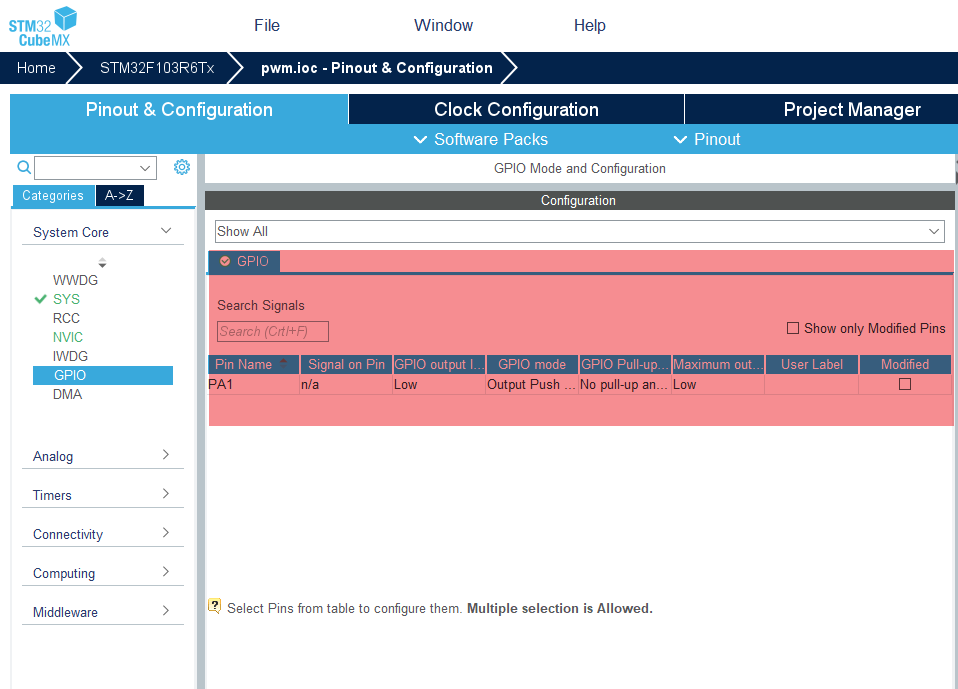Click the Pin Name sort arrow icon
Viewport: 958px width, 689px height.
283,363
